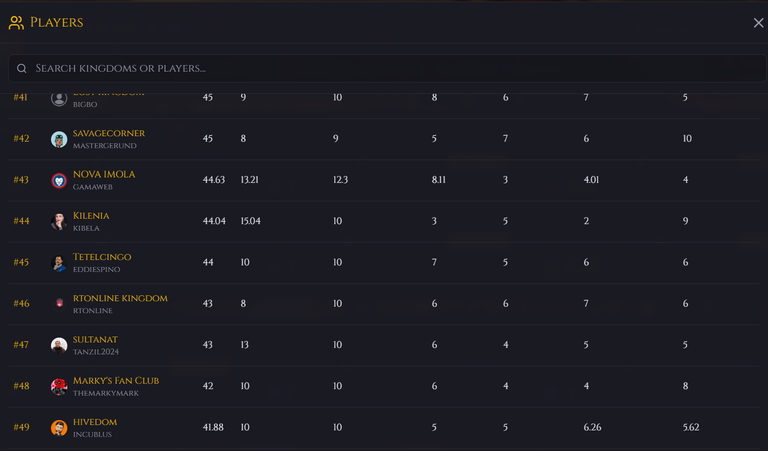
Task: Click Sultanat's player avatar
Action: click(x=59, y=345)
